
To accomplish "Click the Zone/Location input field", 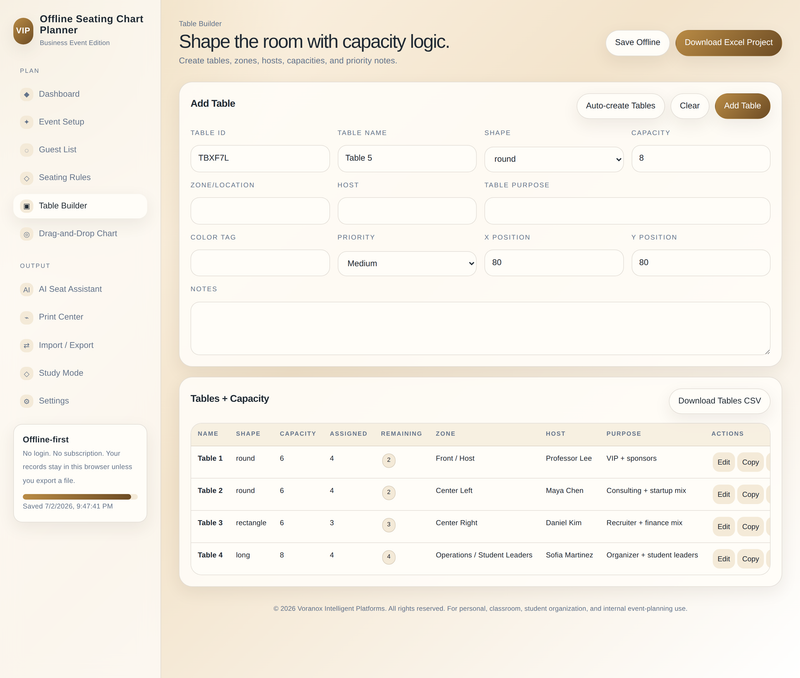I will pos(260,211).
